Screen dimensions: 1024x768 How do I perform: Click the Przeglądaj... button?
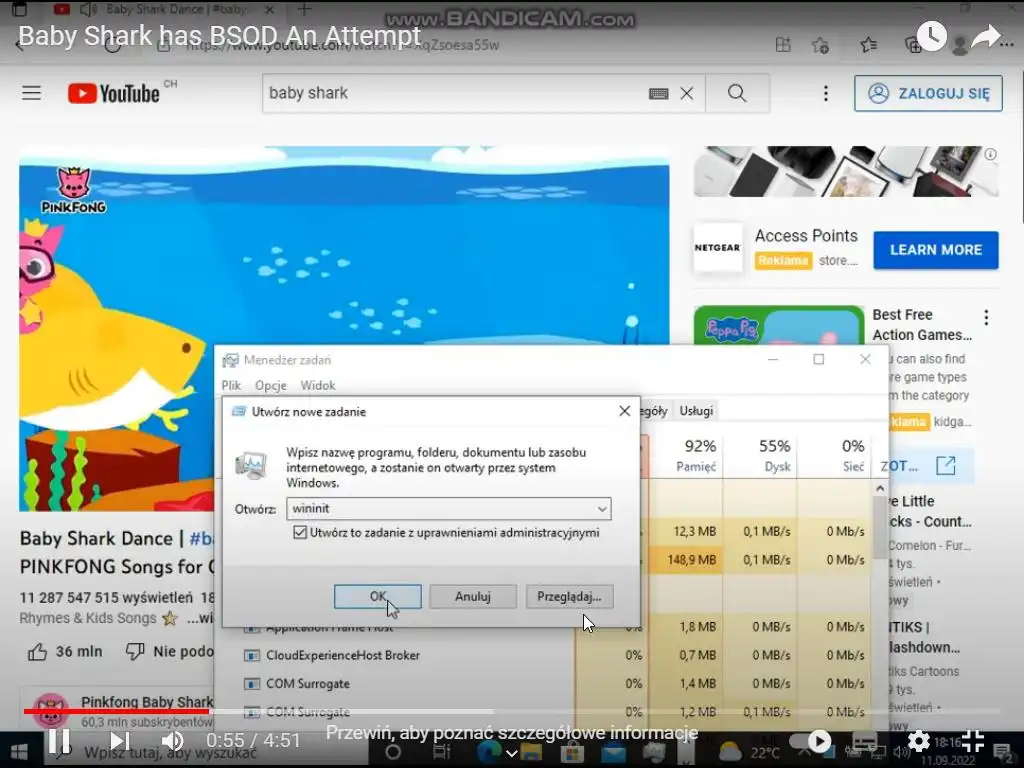pos(569,596)
